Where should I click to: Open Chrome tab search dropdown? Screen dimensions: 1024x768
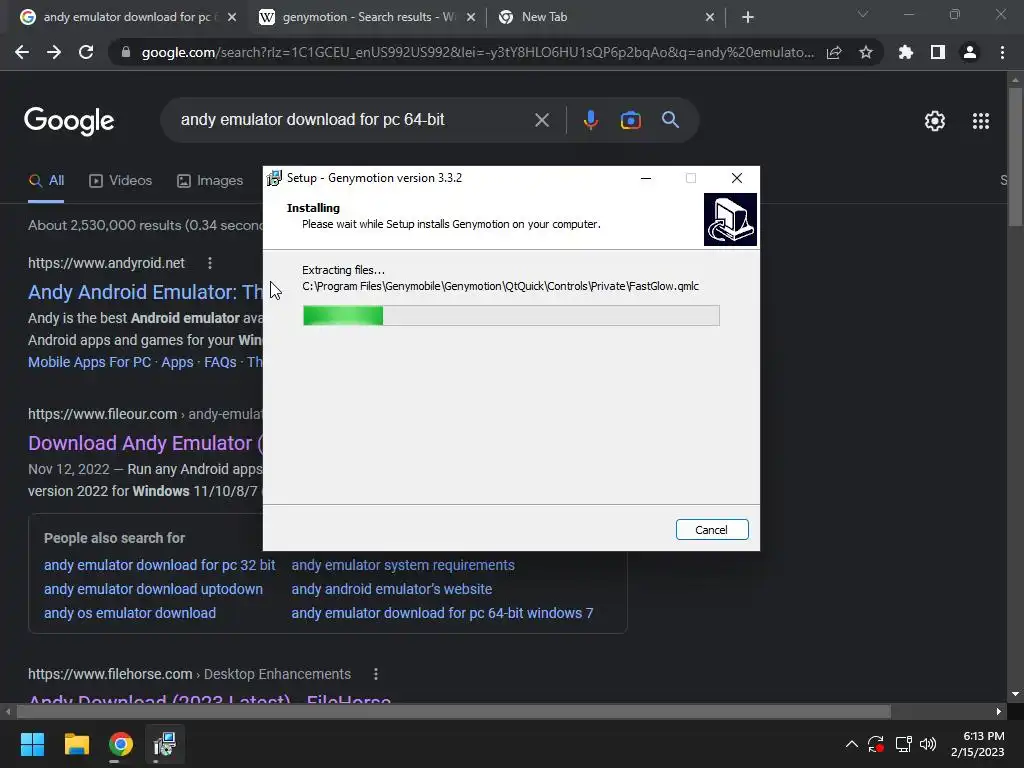click(863, 14)
